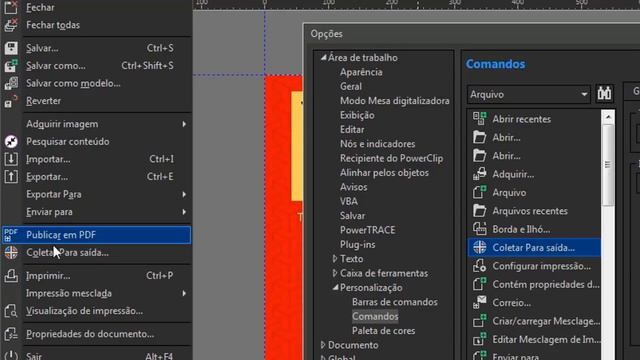Click the commands list scrollbar thumb

[608, 164]
